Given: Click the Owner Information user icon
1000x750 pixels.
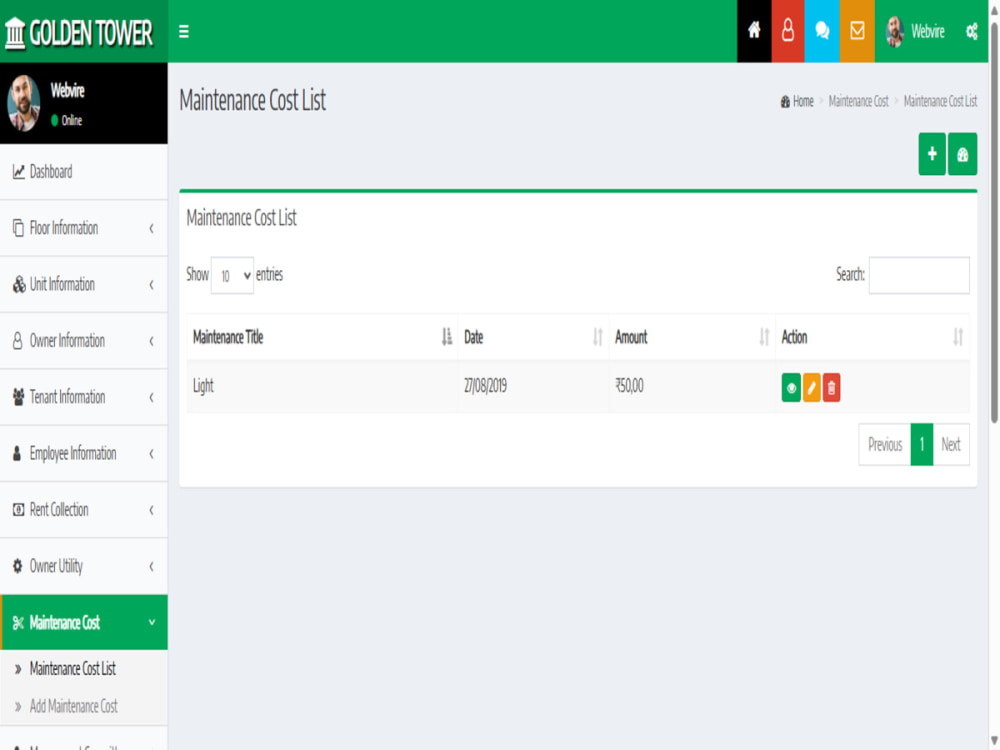Looking at the screenshot, I should pyautogui.click(x=18, y=341).
